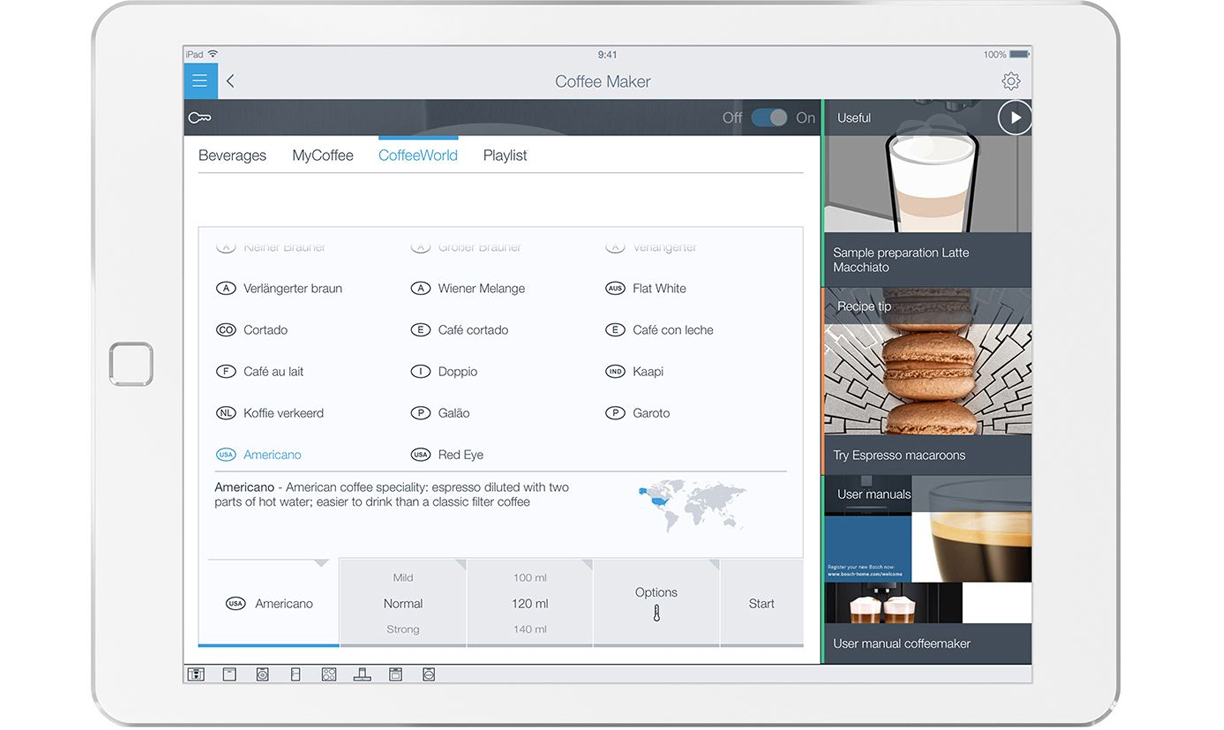Switch to the Beverages tab
Viewport: 1224px width, 730px height.
pos(232,155)
